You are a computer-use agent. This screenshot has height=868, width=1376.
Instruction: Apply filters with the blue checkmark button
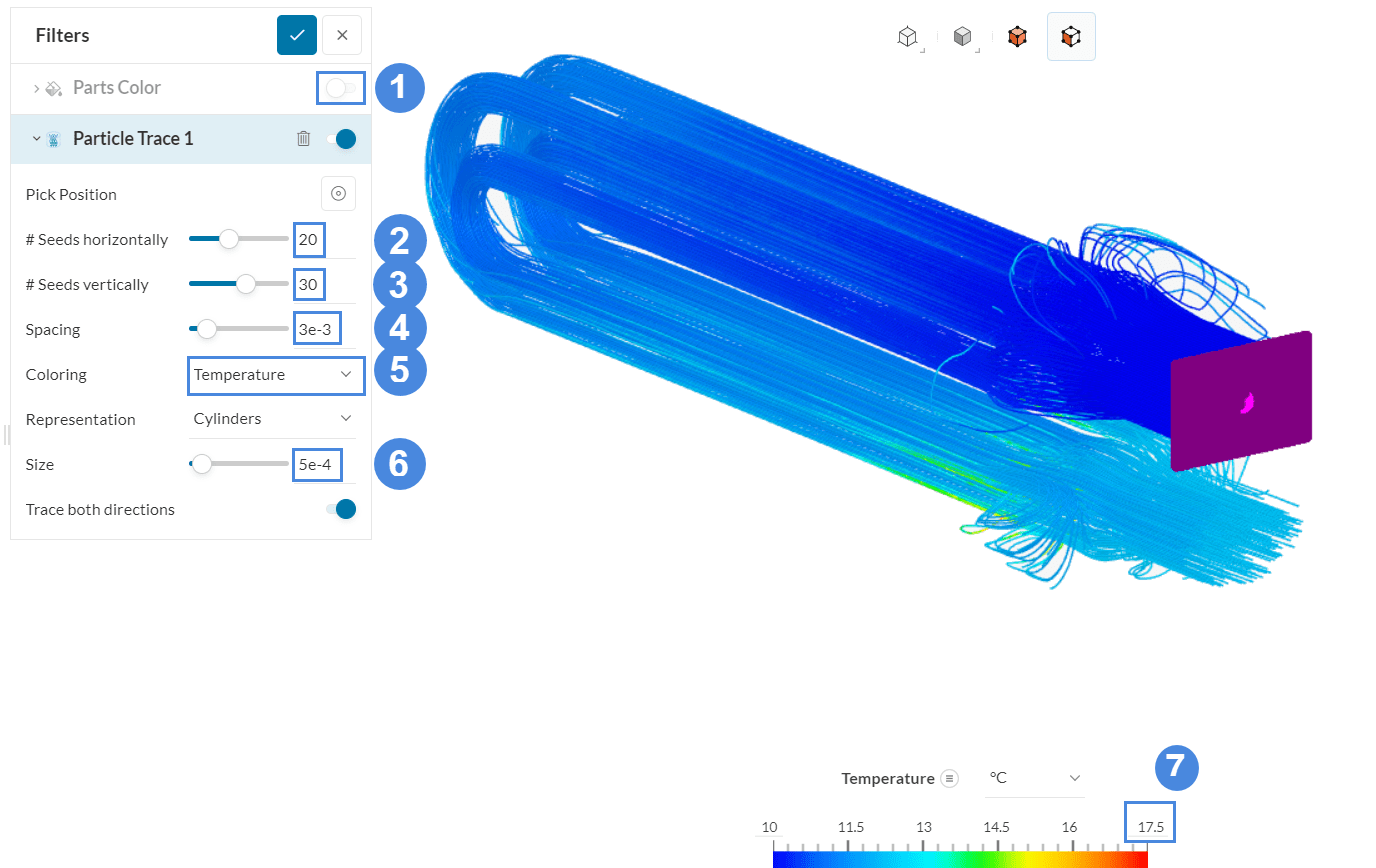pyautogui.click(x=297, y=34)
